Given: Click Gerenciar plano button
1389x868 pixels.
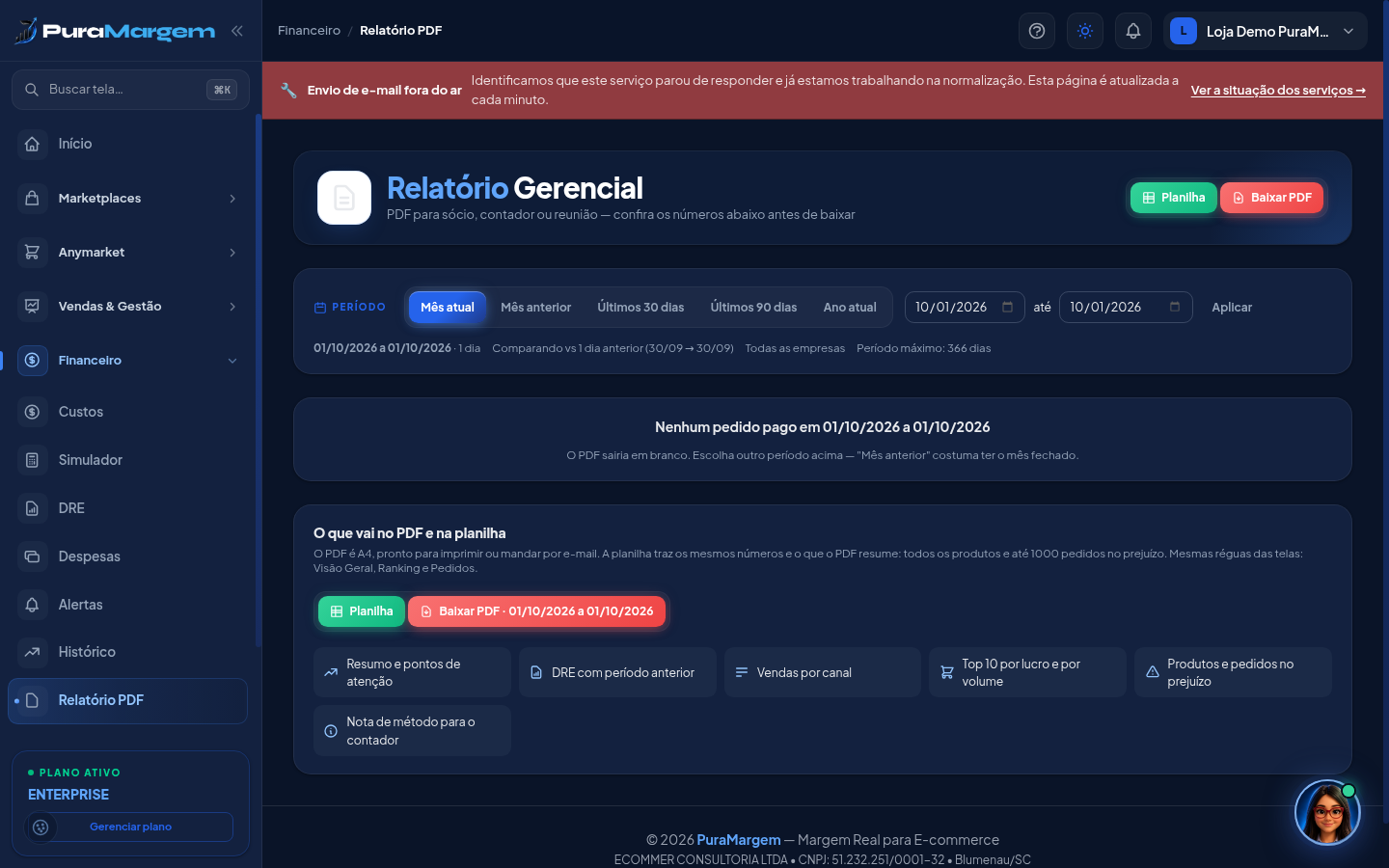Looking at the screenshot, I should [x=130, y=827].
